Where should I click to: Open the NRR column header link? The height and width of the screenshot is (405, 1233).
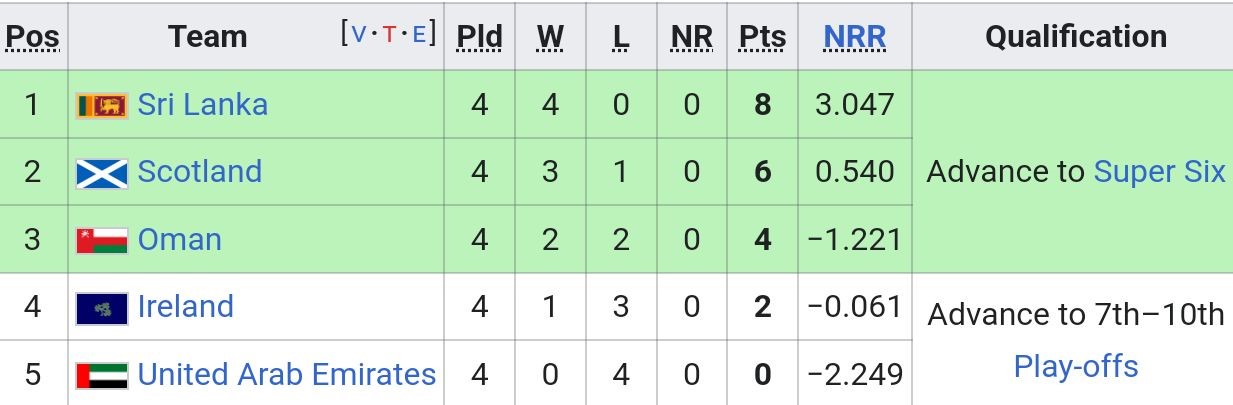[855, 37]
